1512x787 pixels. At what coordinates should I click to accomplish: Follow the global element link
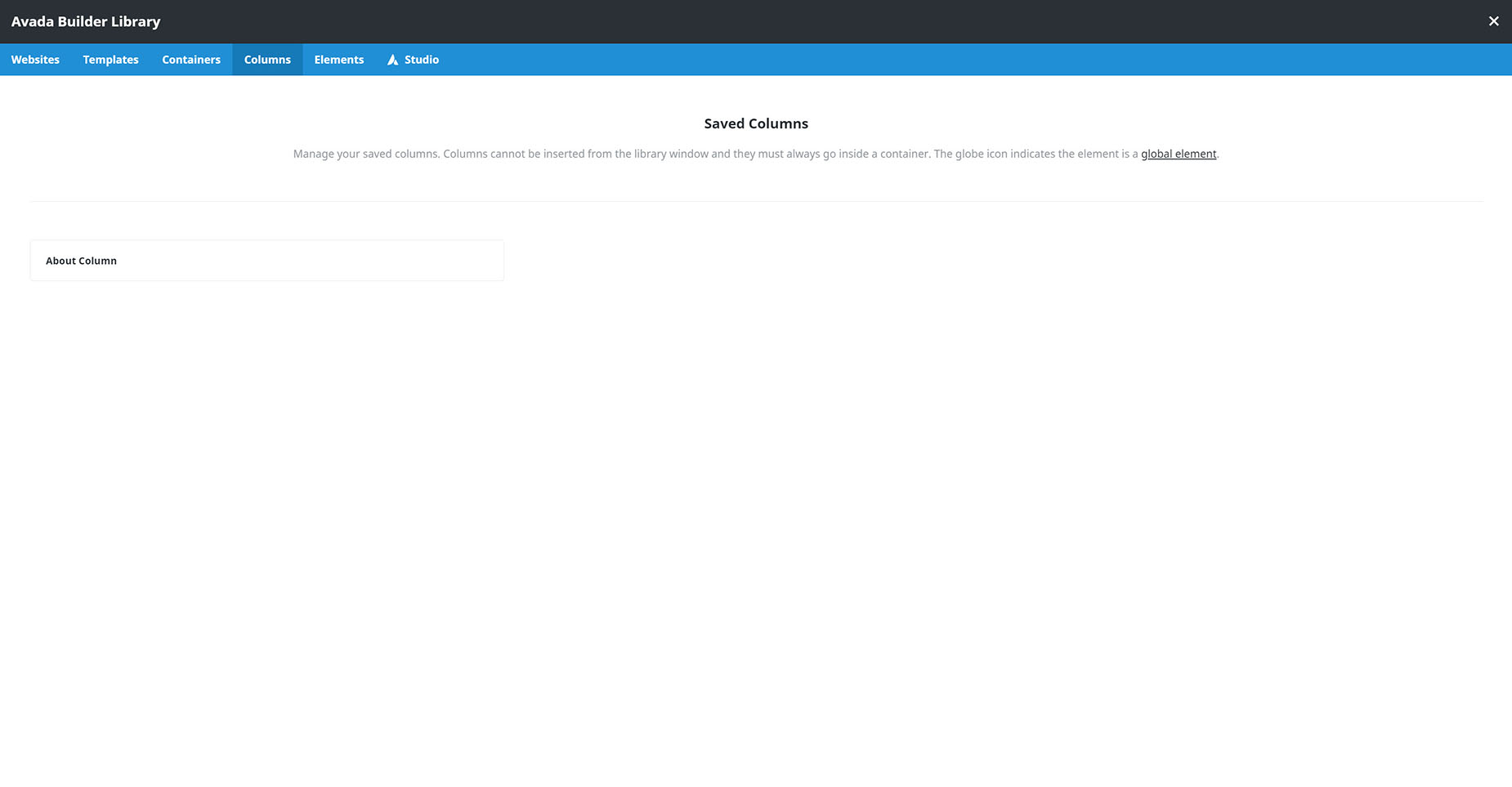pos(1179,154)
